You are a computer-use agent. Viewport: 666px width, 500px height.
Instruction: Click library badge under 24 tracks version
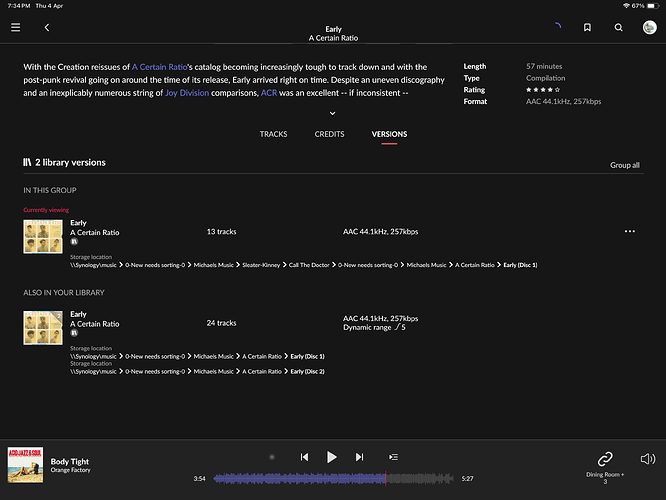point(74,333)
